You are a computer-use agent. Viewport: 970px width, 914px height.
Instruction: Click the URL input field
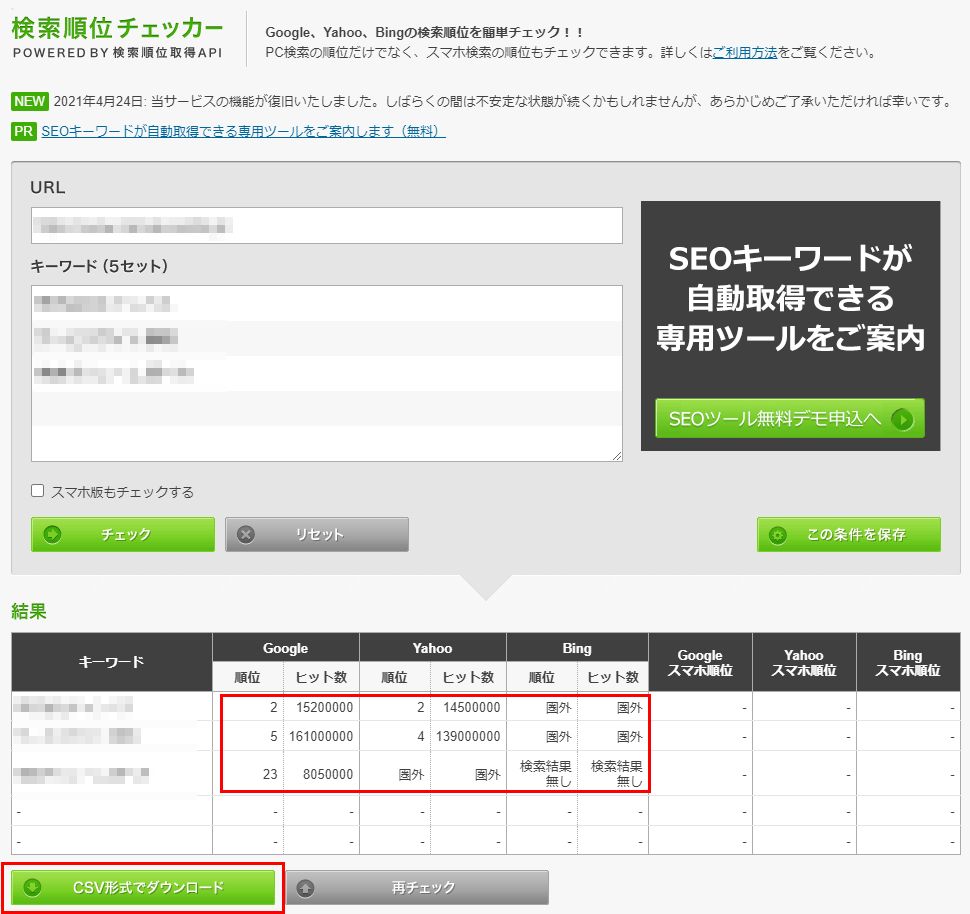tap(327, 226)
